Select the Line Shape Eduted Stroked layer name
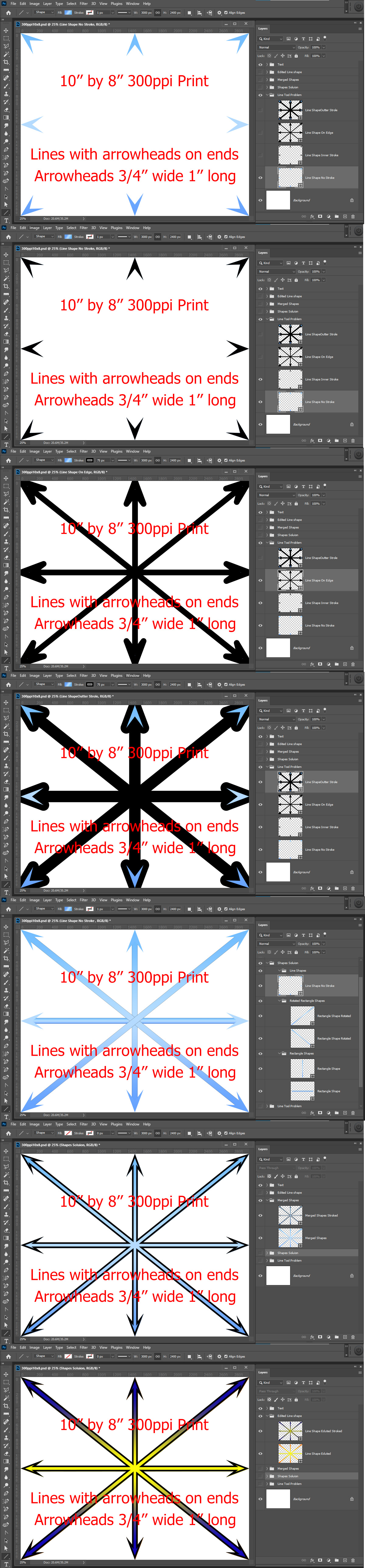Image resolution: width=365 pixels, height=1568 pixels. (x=323, y=1431)
